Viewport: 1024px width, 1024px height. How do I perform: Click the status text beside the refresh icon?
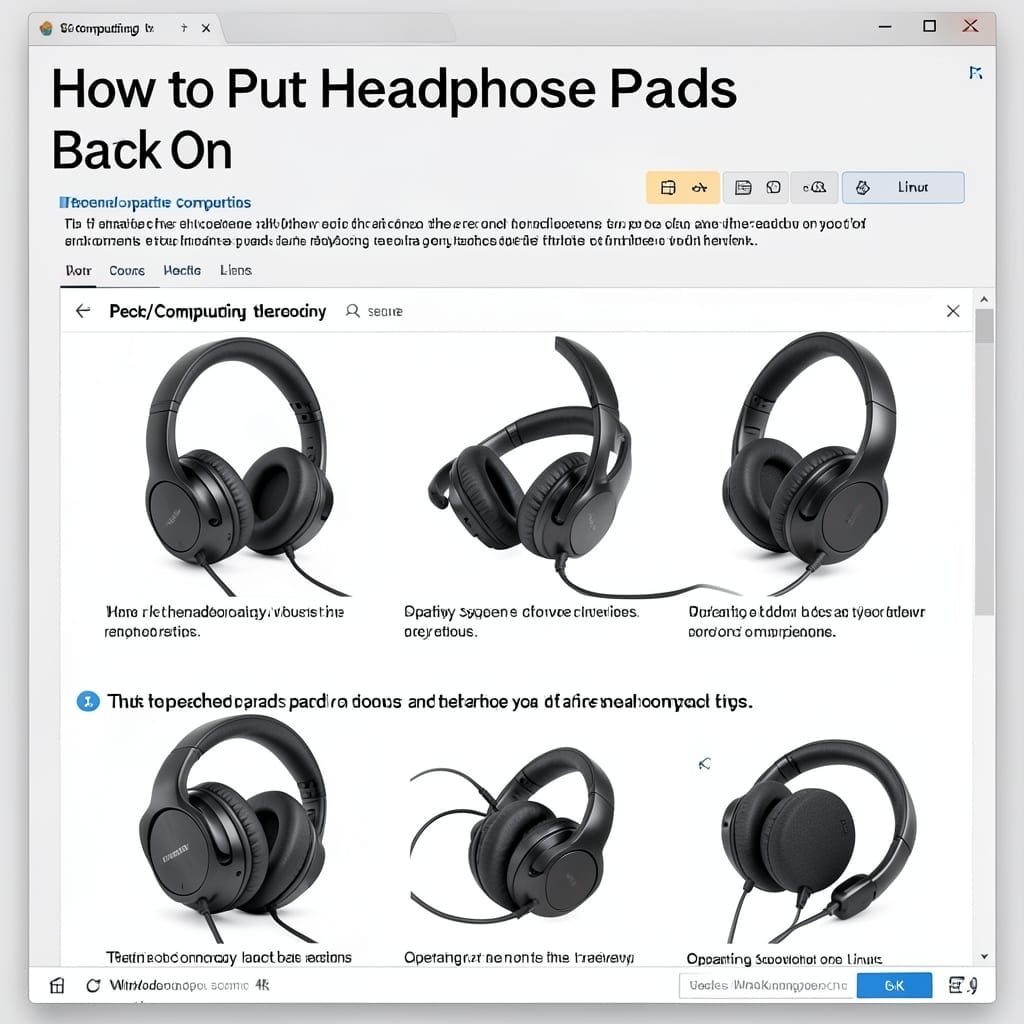pyautogui.click(x=189, y=985)
